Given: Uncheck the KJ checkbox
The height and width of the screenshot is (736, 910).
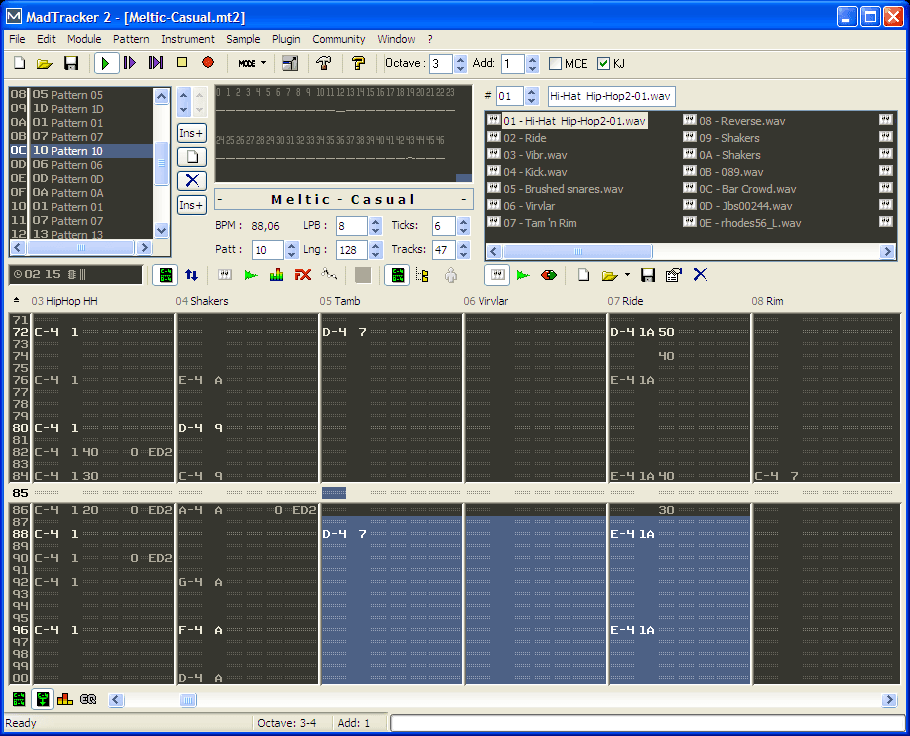Looking at the screenshot, I should (603, 64).
